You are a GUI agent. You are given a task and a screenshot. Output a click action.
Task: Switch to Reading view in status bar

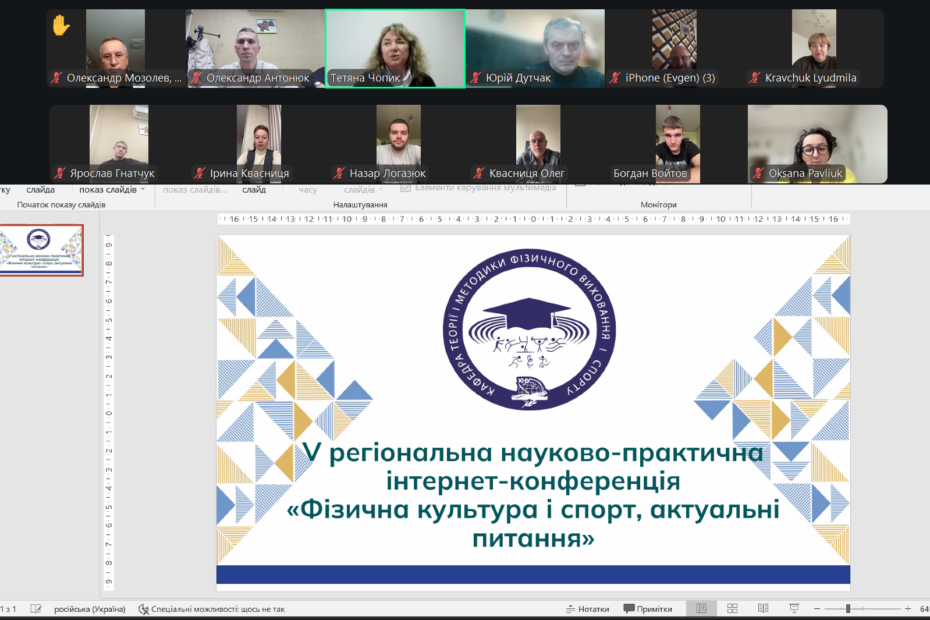tap(763, 608)
